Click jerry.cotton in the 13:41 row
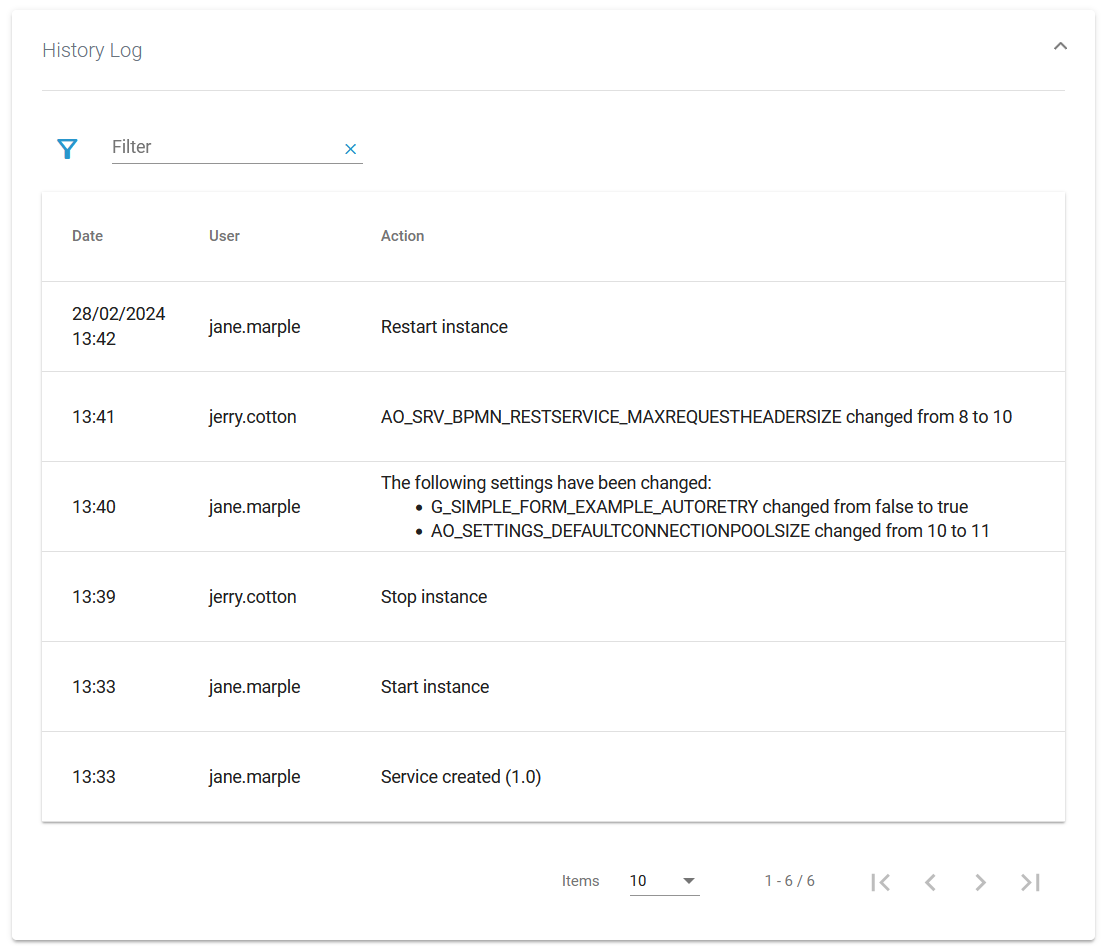The width and height of the screenshot is (1105, 949). [x=252, y=417]
